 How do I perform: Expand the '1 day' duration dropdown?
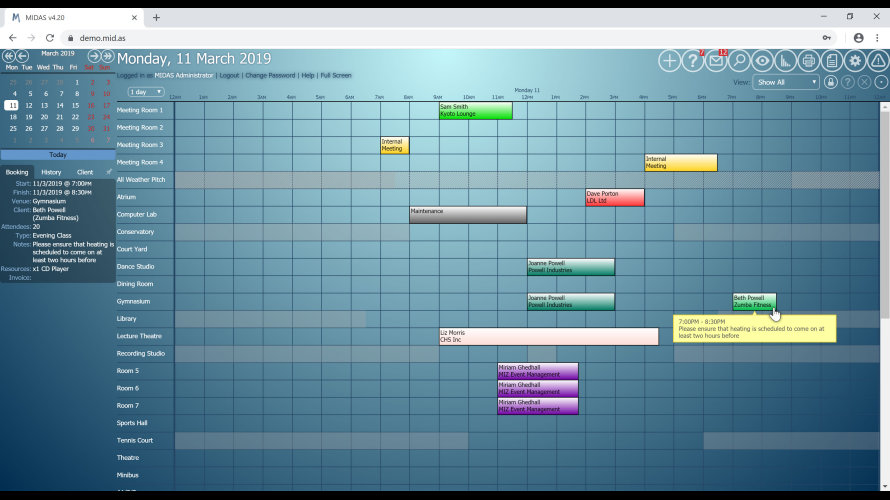click(146, 91)
